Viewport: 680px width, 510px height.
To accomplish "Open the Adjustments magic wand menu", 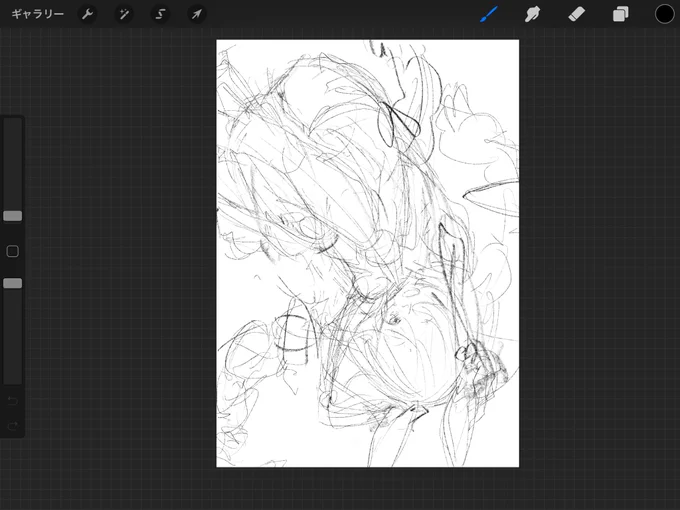I will tap(124, 14).
